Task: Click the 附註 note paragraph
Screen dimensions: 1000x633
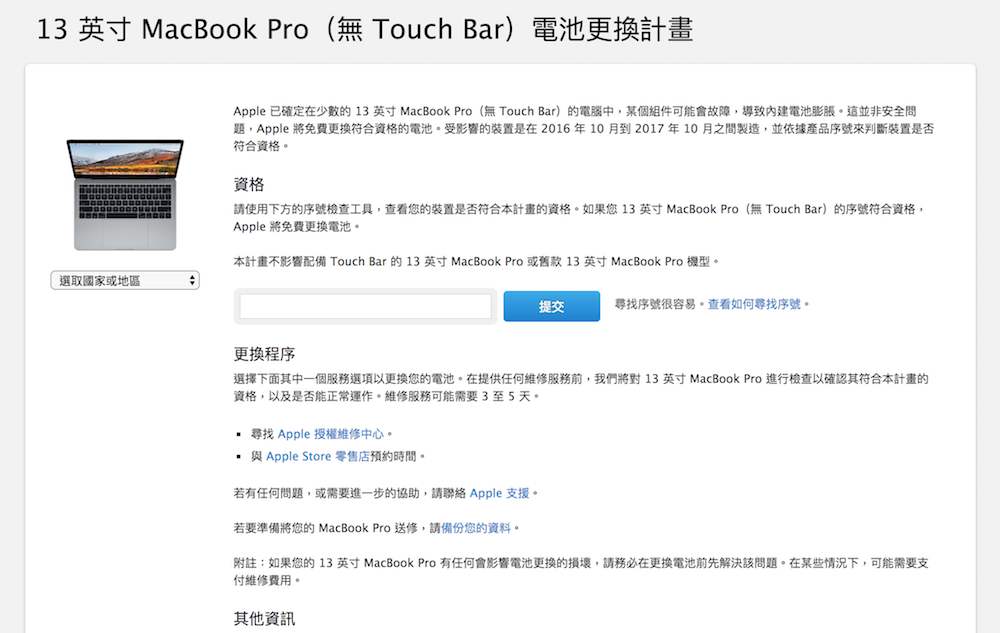Action: coord(581,571)
